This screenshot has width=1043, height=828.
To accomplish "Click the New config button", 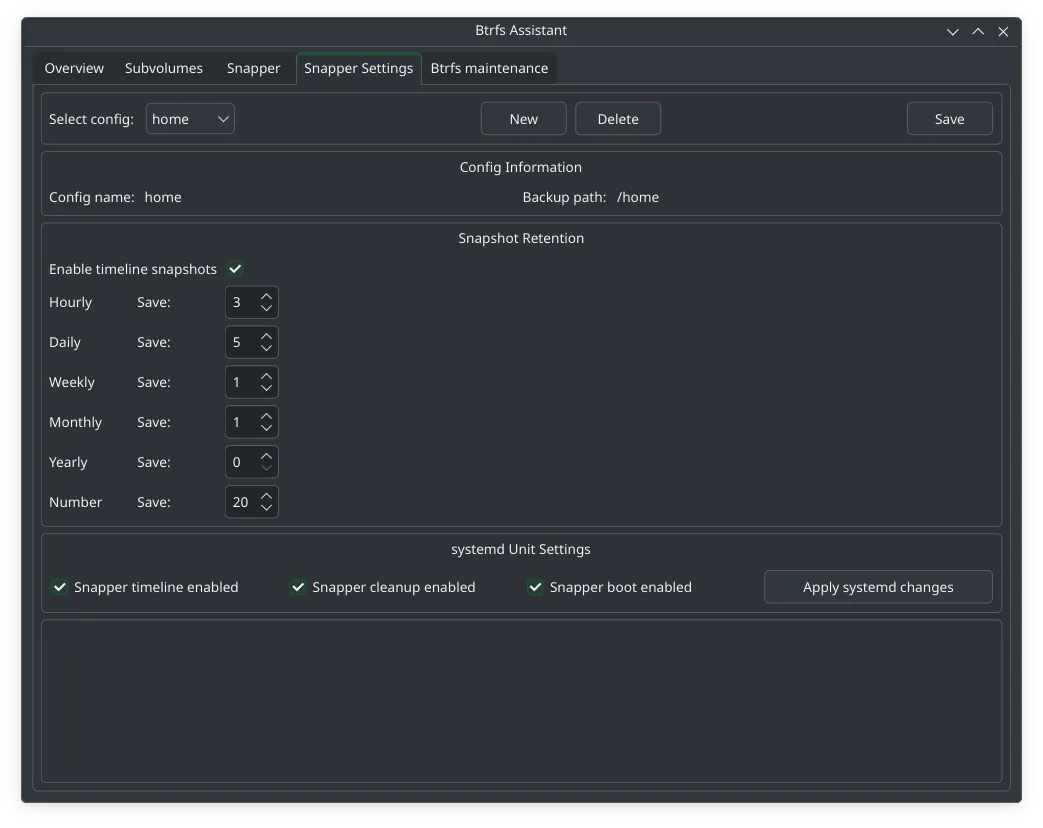I will tap(523, 119).
